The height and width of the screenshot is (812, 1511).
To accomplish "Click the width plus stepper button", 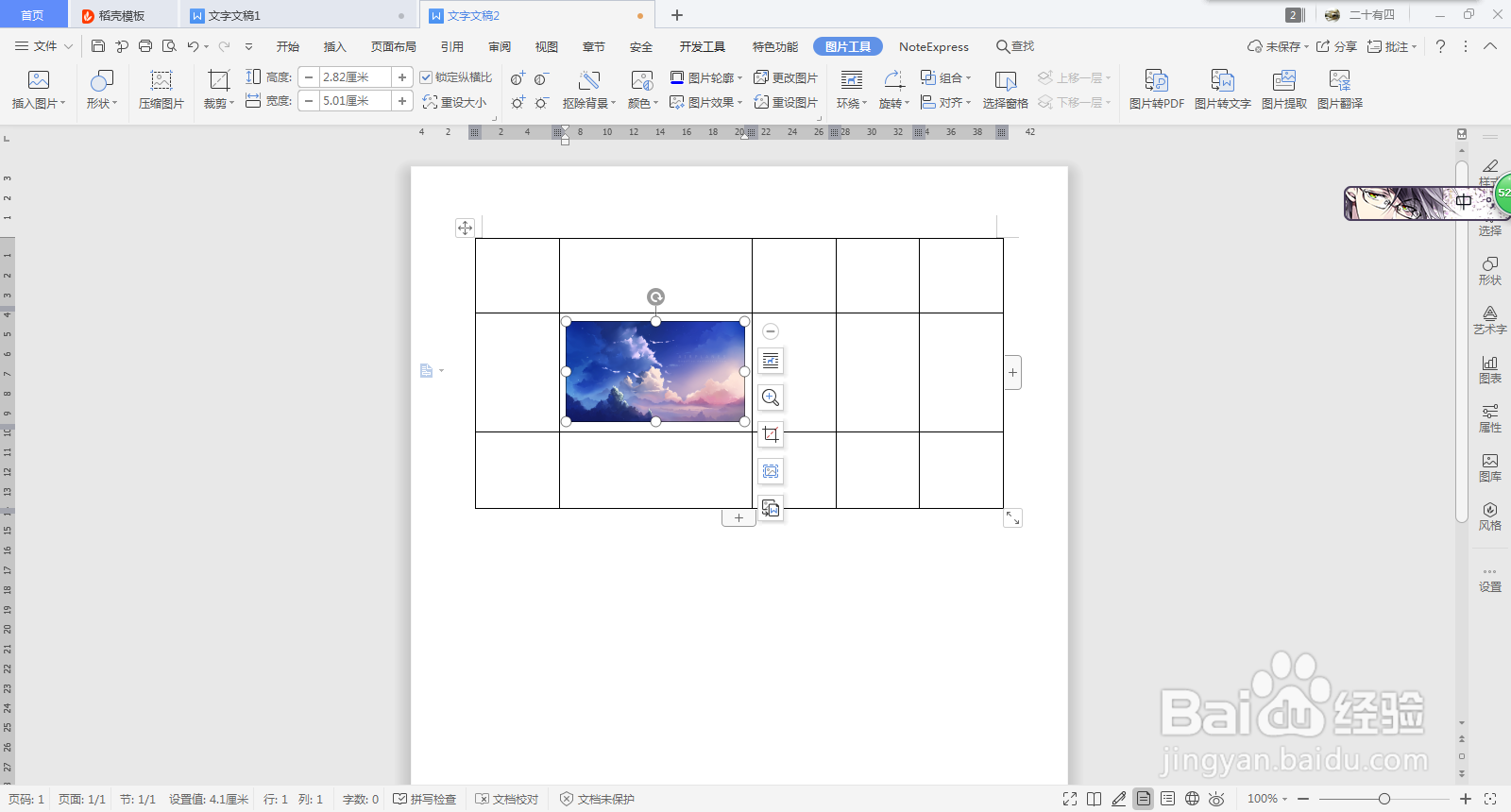I will tap(402, 101).
